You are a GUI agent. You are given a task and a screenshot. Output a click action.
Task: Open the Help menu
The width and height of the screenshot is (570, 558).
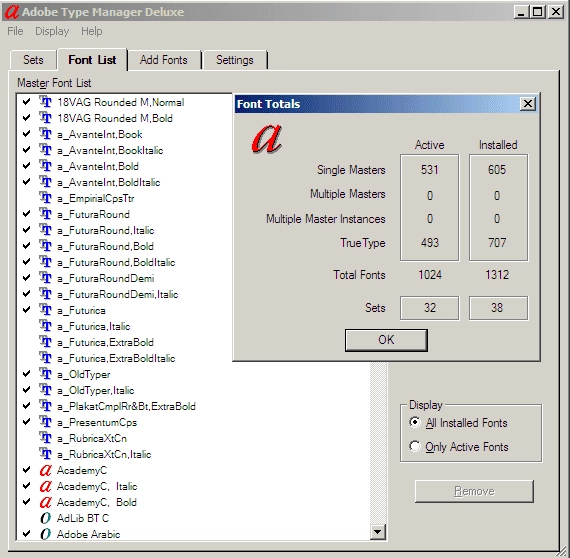click(x=92, y=31)
